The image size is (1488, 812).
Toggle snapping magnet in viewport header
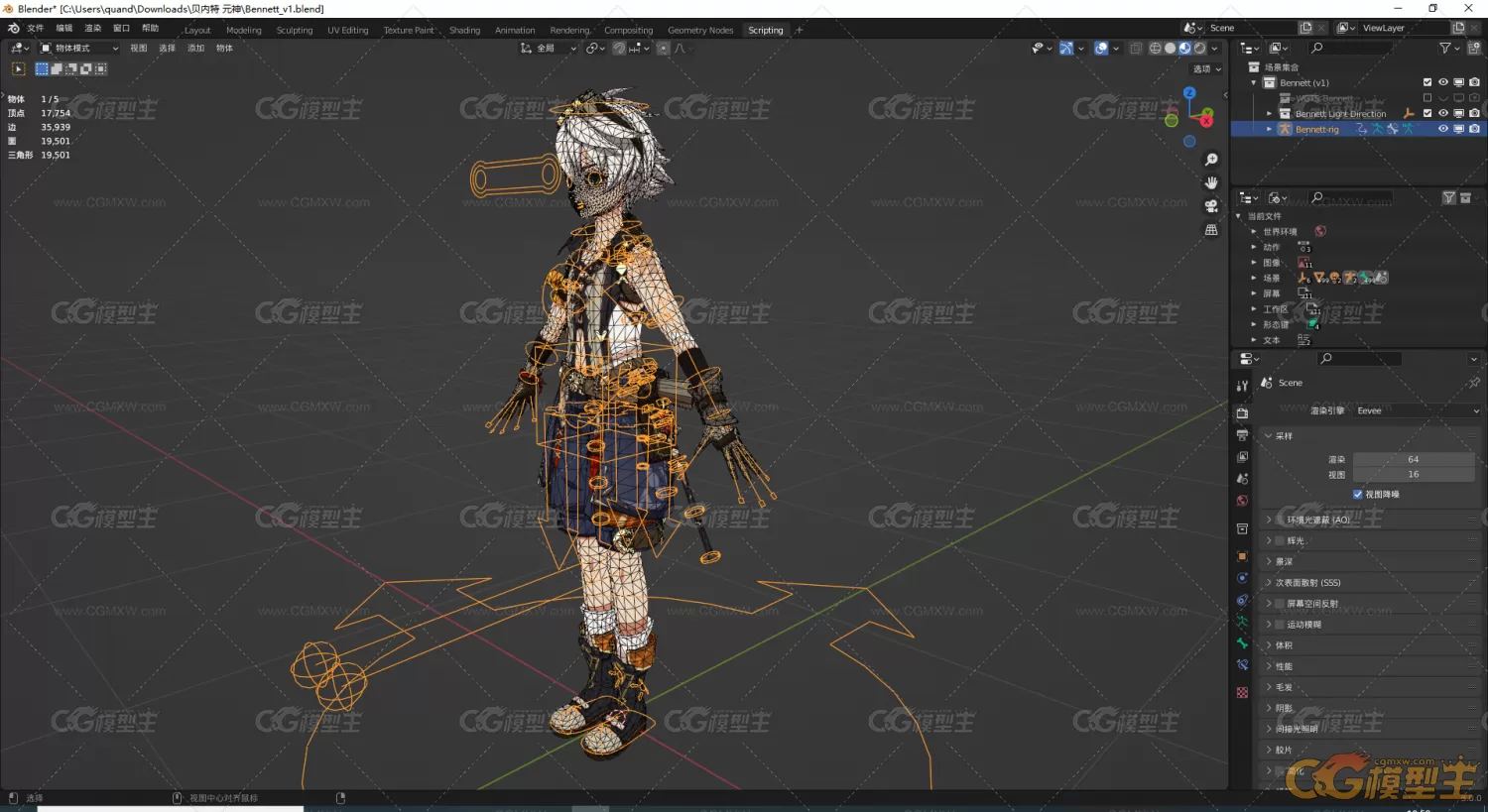tap(619, 48)
